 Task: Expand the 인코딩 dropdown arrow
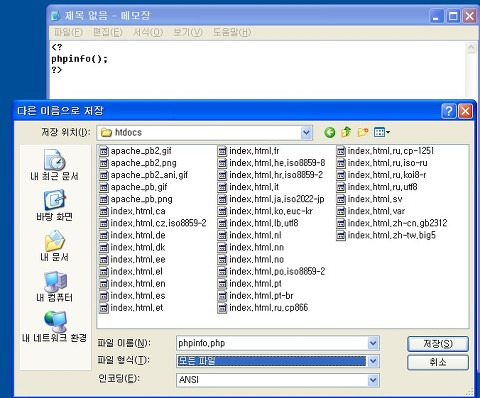(373, 380)
